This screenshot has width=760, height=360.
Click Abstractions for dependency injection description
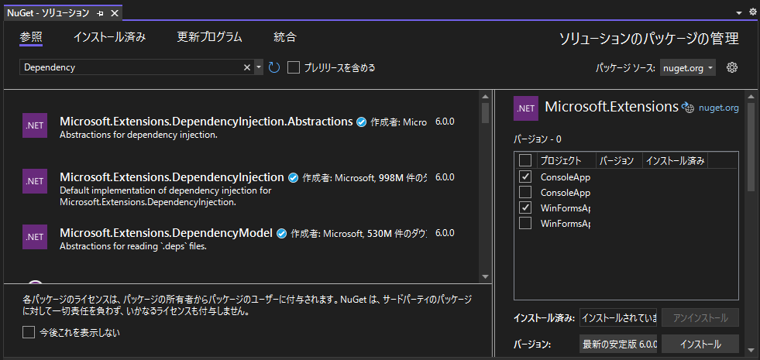[138, 135]
